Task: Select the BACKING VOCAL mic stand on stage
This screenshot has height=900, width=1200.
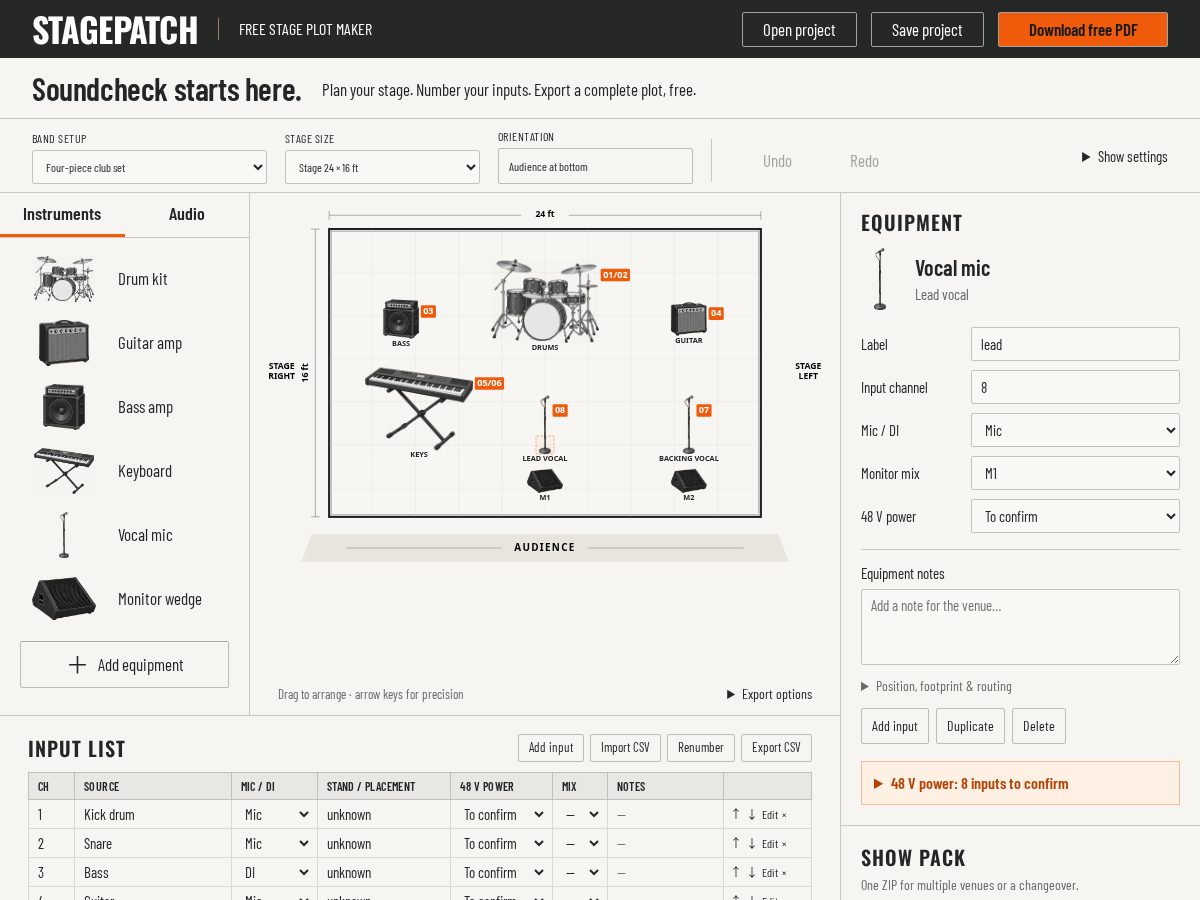Action: 689,424
